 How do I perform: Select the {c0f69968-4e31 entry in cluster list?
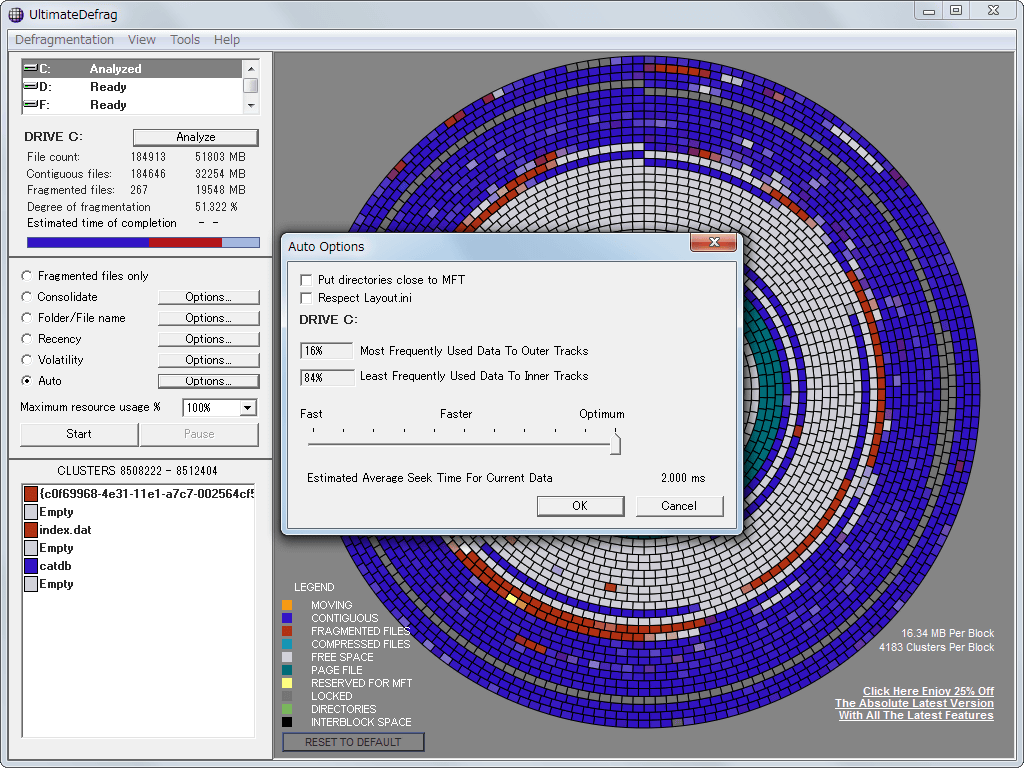coord(146,494)
